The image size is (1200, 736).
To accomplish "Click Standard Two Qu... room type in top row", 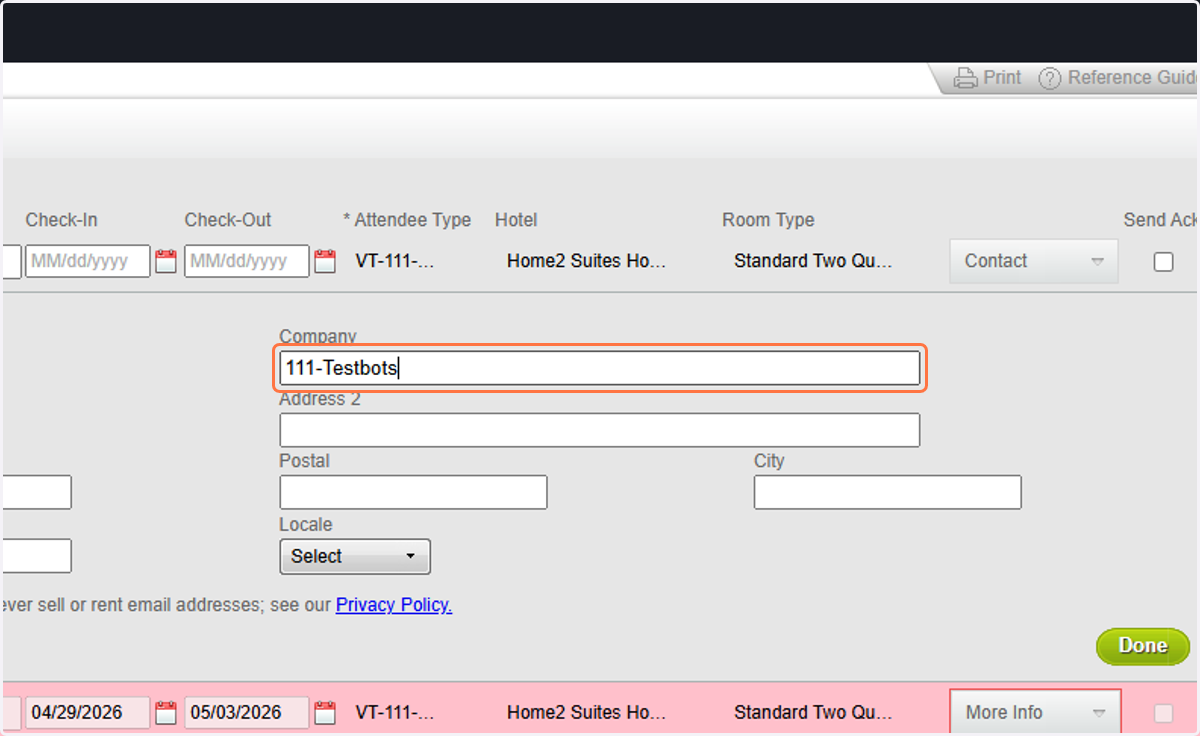I will pos(813,261).
